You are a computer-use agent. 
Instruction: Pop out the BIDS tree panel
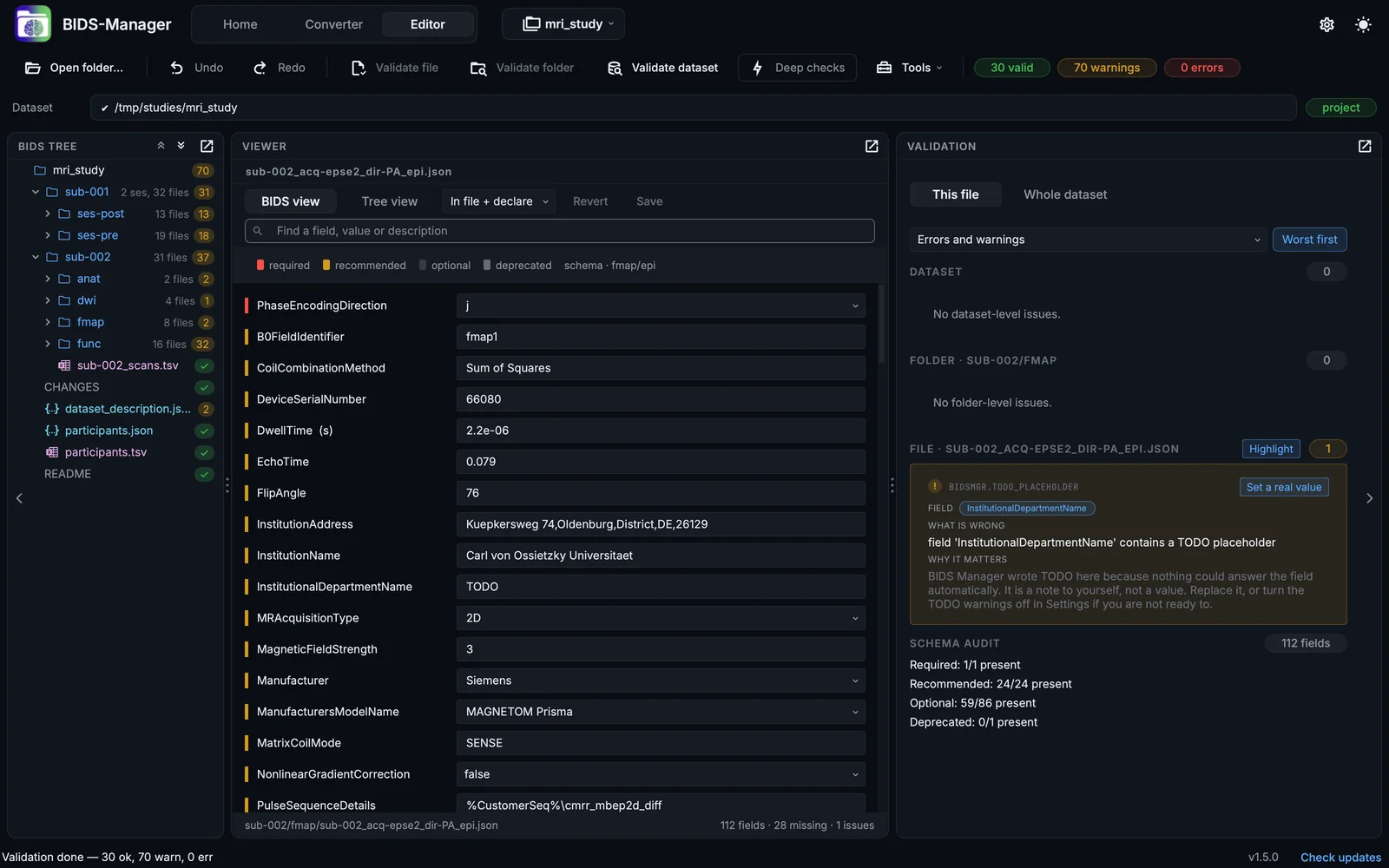tap(207, 146)
